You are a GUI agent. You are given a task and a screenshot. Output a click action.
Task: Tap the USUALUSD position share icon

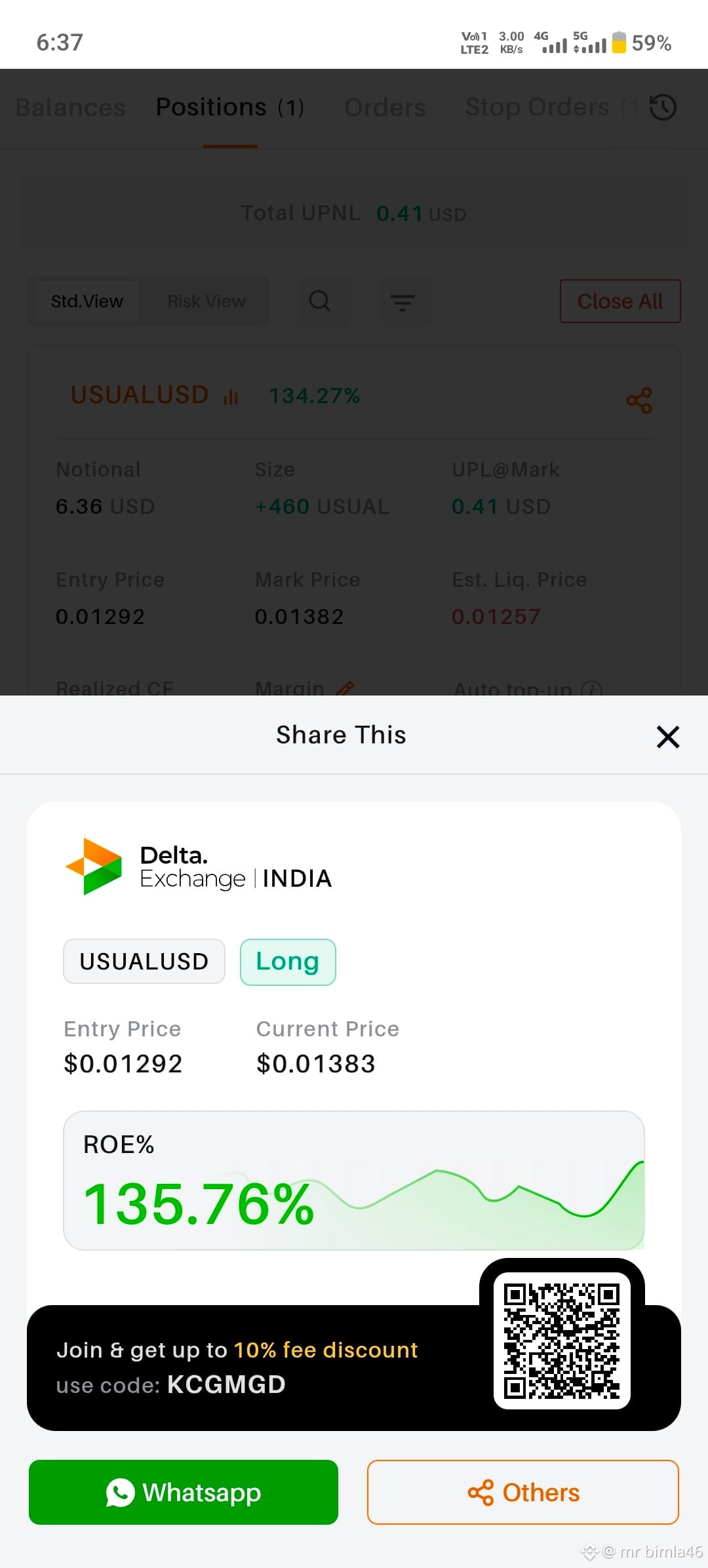pos(639,401)
